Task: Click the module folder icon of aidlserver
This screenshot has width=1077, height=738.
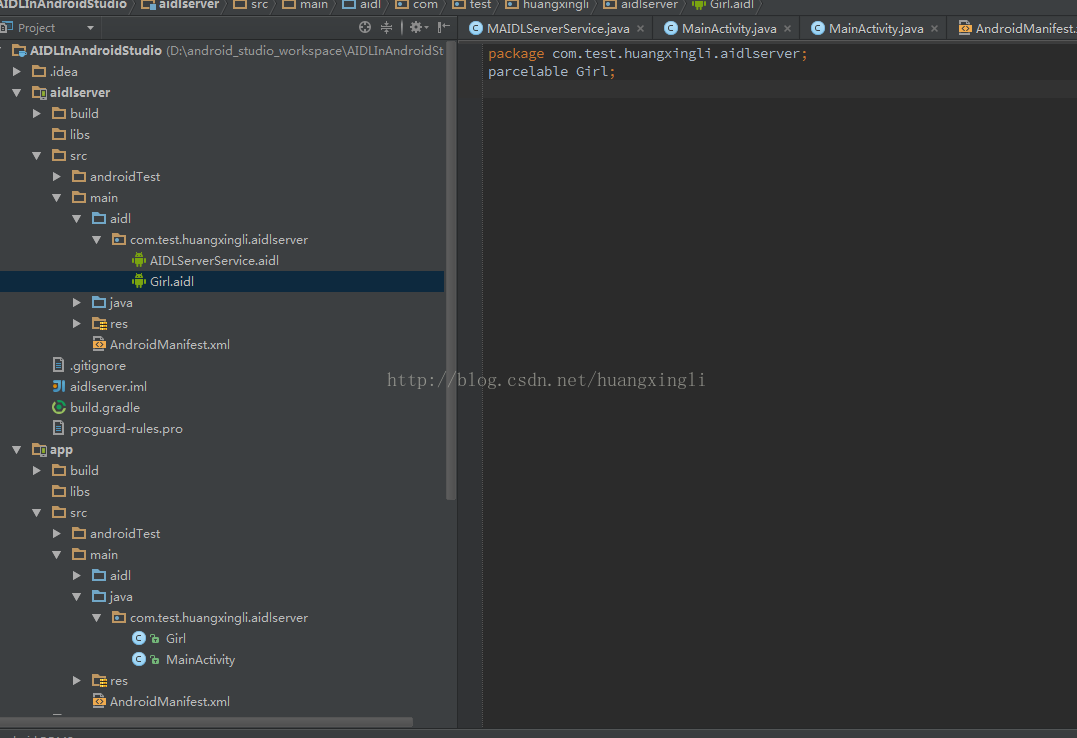Action: pos(39,92)
